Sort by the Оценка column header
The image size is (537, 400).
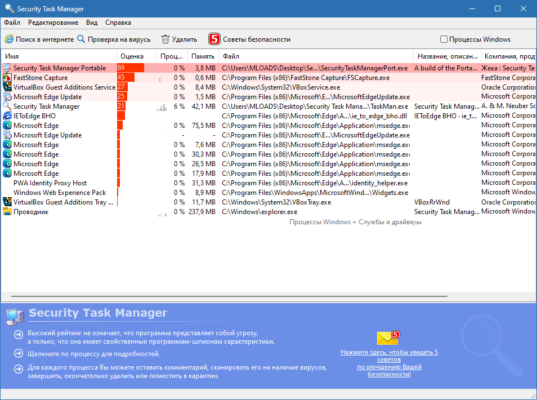[136, 56]
